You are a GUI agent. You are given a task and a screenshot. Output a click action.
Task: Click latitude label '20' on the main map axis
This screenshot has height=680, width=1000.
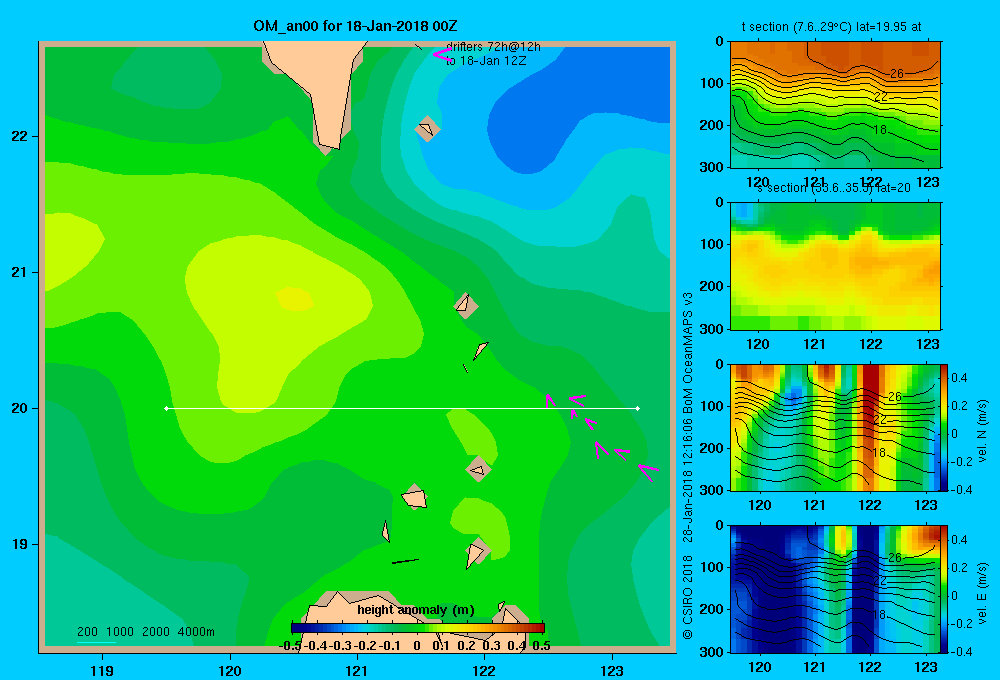click(20, 408)
